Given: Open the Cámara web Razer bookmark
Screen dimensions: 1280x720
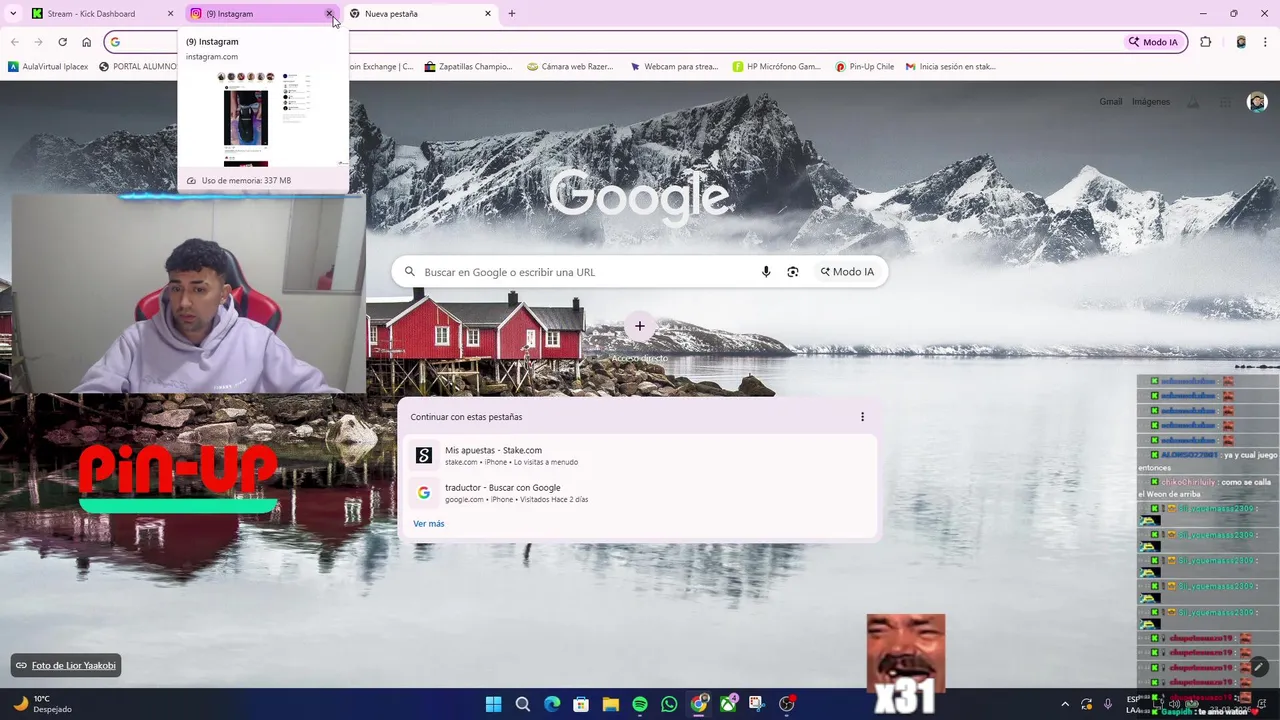Looking at the screenshot, I should click(x=570, y=67).
